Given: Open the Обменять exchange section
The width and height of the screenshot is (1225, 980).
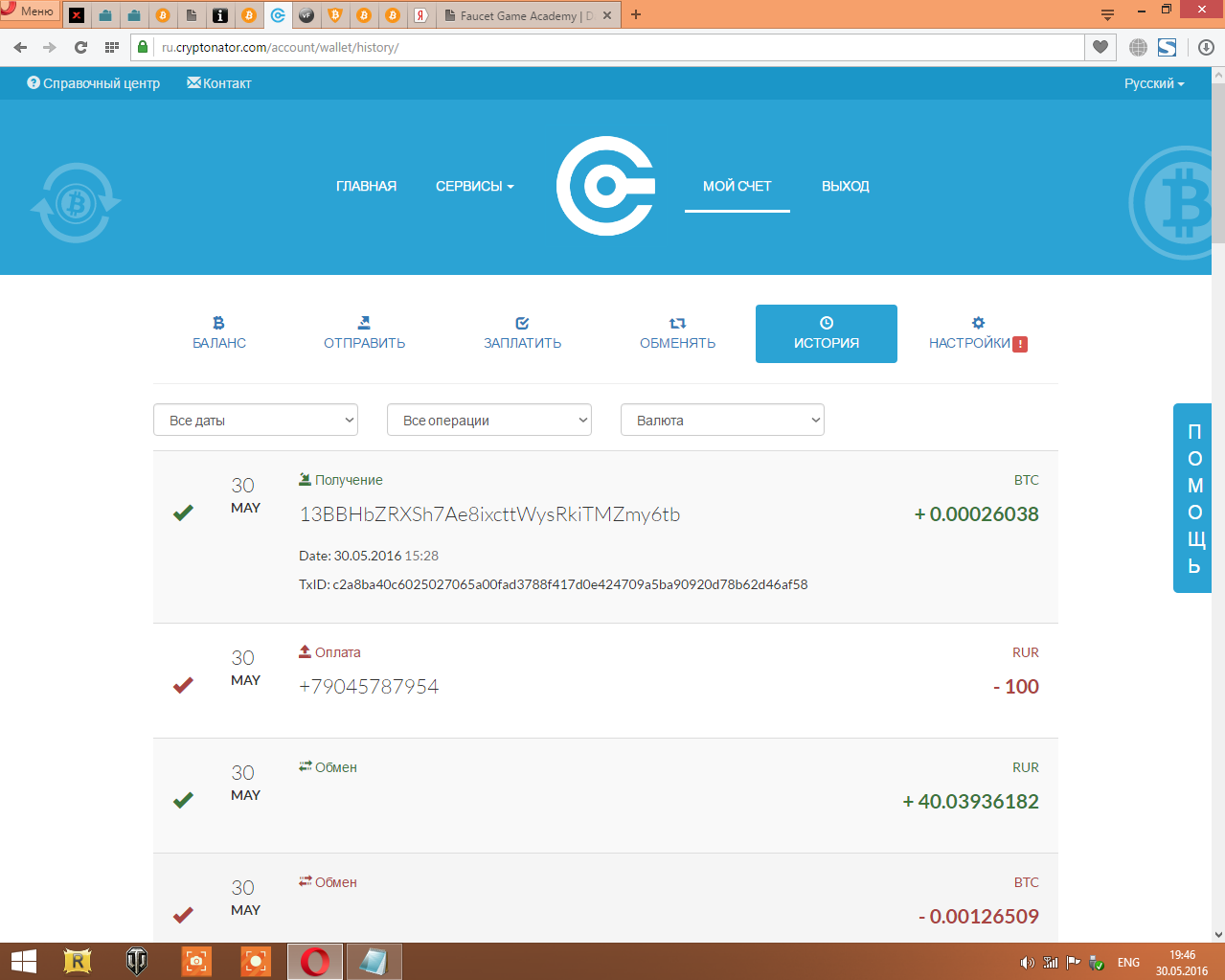Looking at the screenshot, I should [677, 333].
